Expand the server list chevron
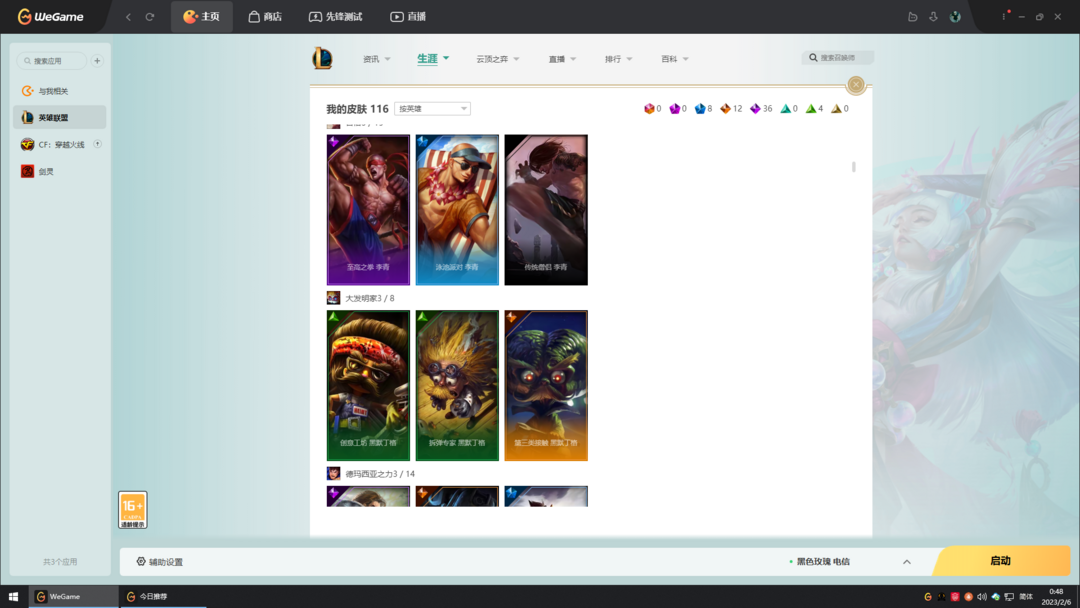Viewport: 1080px width, 608px height. 906,562
